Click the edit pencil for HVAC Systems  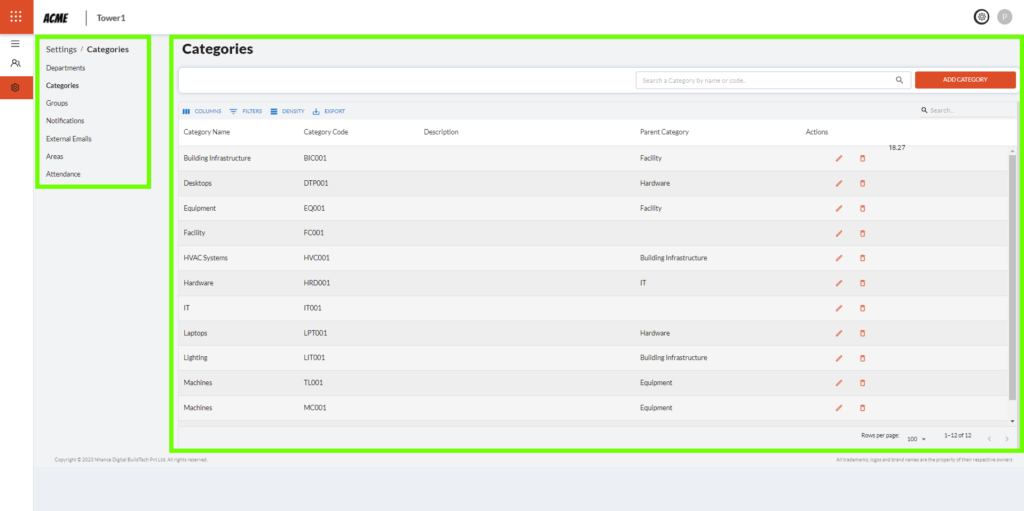(x=839, y=258)
